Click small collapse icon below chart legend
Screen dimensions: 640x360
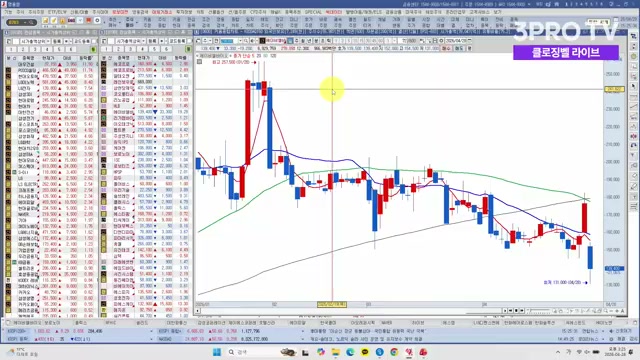tap(199, 62)
